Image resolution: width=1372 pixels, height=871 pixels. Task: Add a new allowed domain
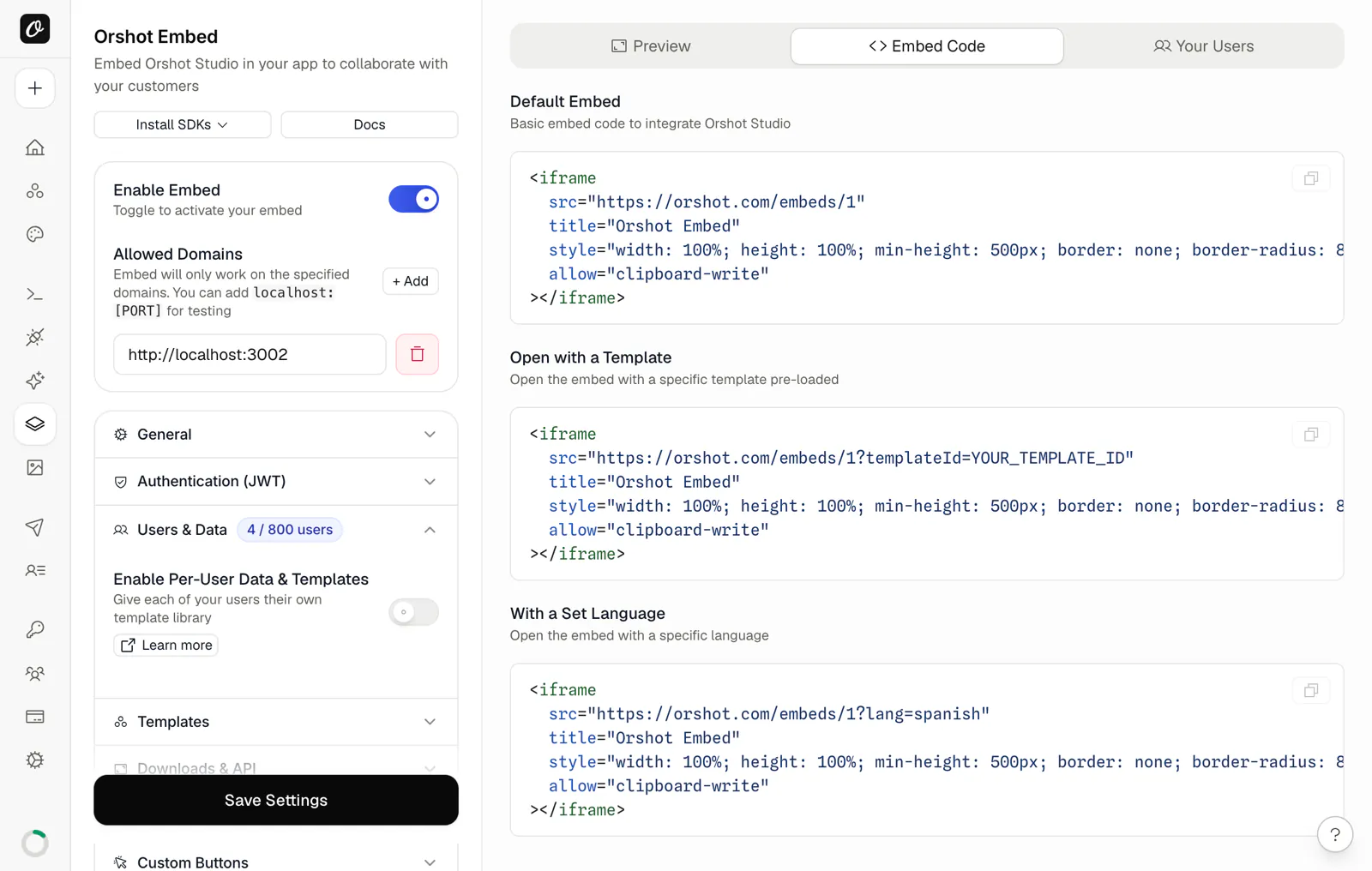[411, 281]
